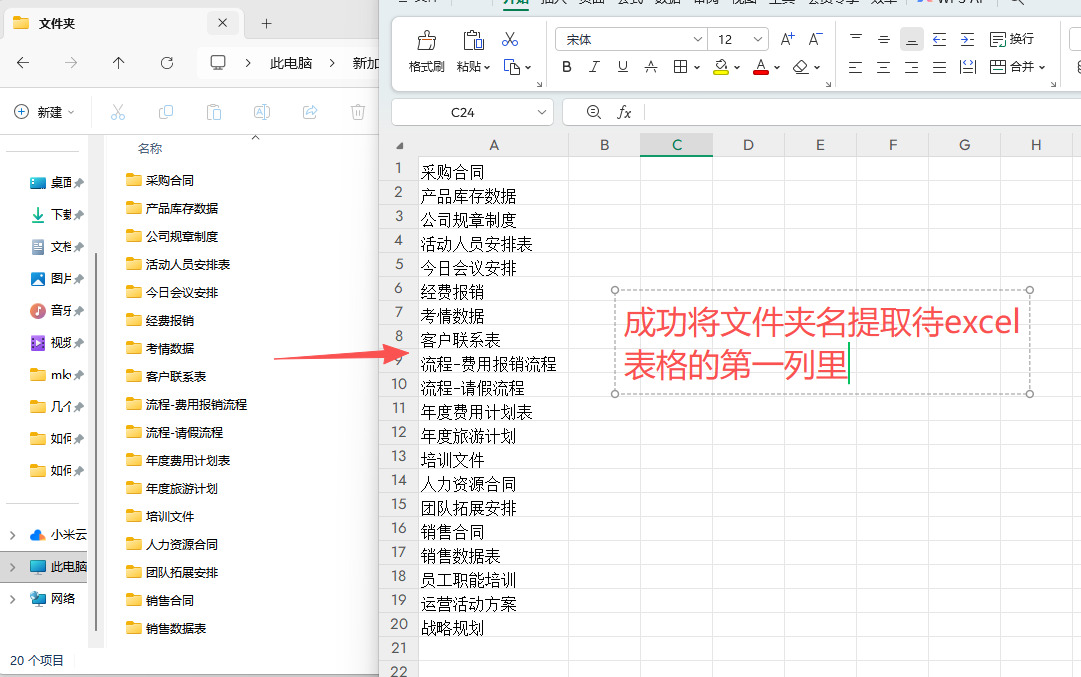Decrease indent in ribbon
The width and height of the screenshot is (1081, 677).
coord(939,39)
